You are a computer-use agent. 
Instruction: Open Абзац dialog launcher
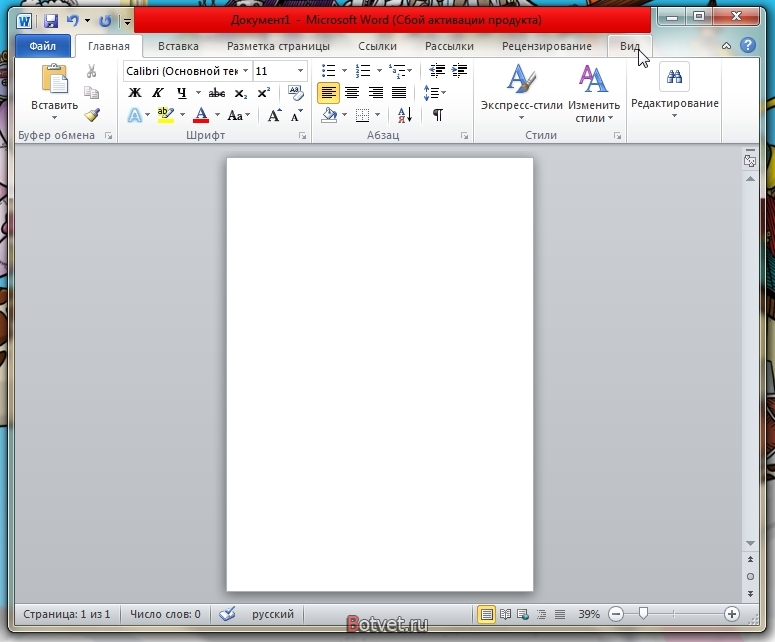click(464, 136)
